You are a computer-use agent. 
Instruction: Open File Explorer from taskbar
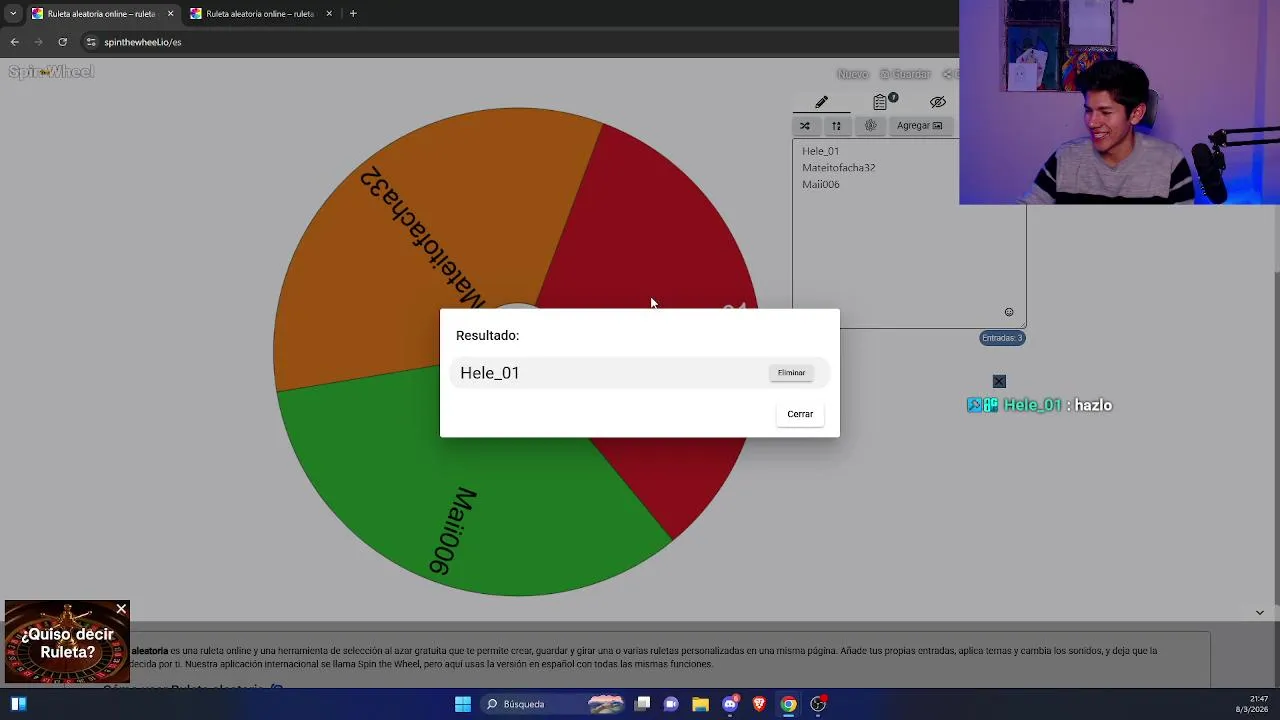[x=700, y=704]
